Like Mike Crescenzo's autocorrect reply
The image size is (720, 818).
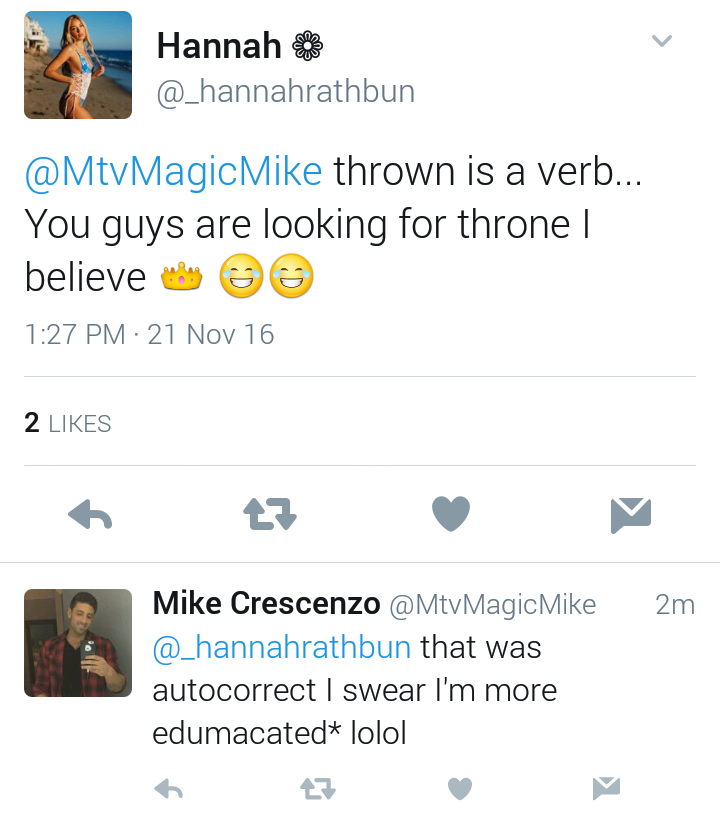tap(460, 789)
